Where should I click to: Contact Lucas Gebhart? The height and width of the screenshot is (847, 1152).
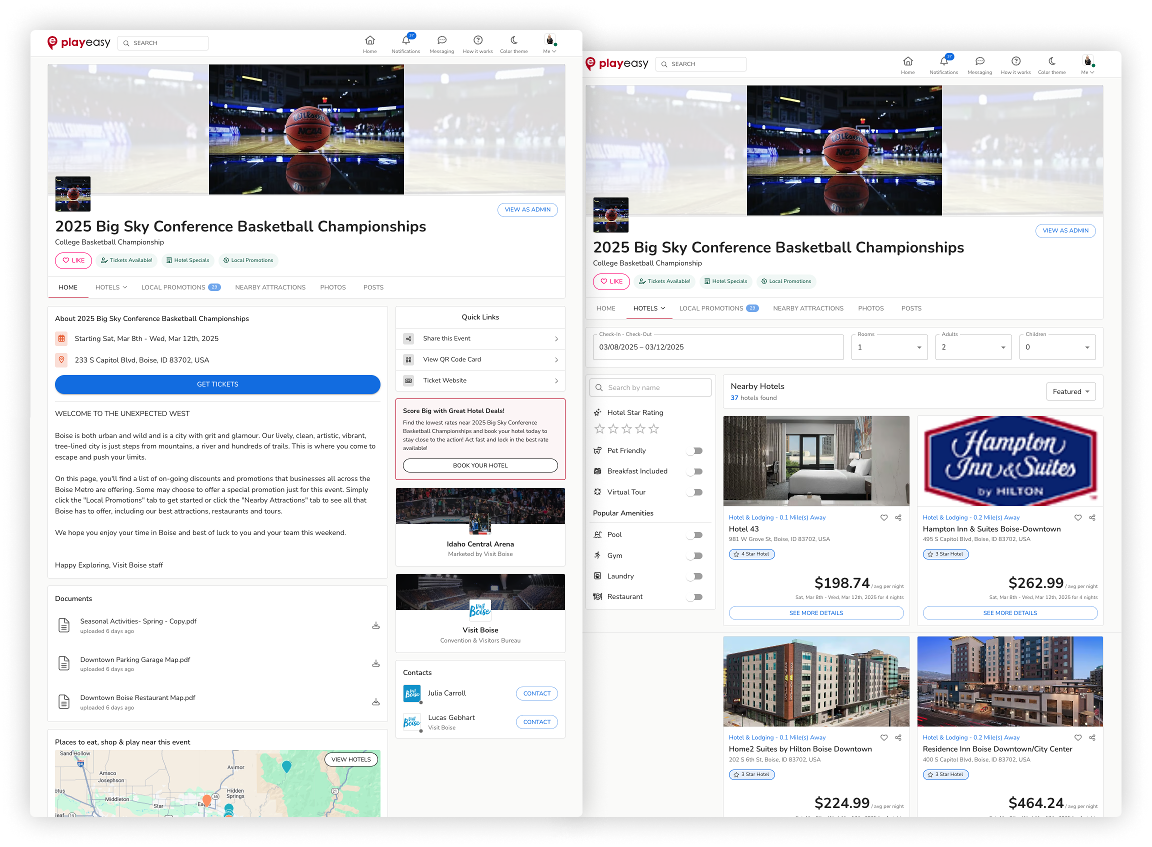coord(537,722)
